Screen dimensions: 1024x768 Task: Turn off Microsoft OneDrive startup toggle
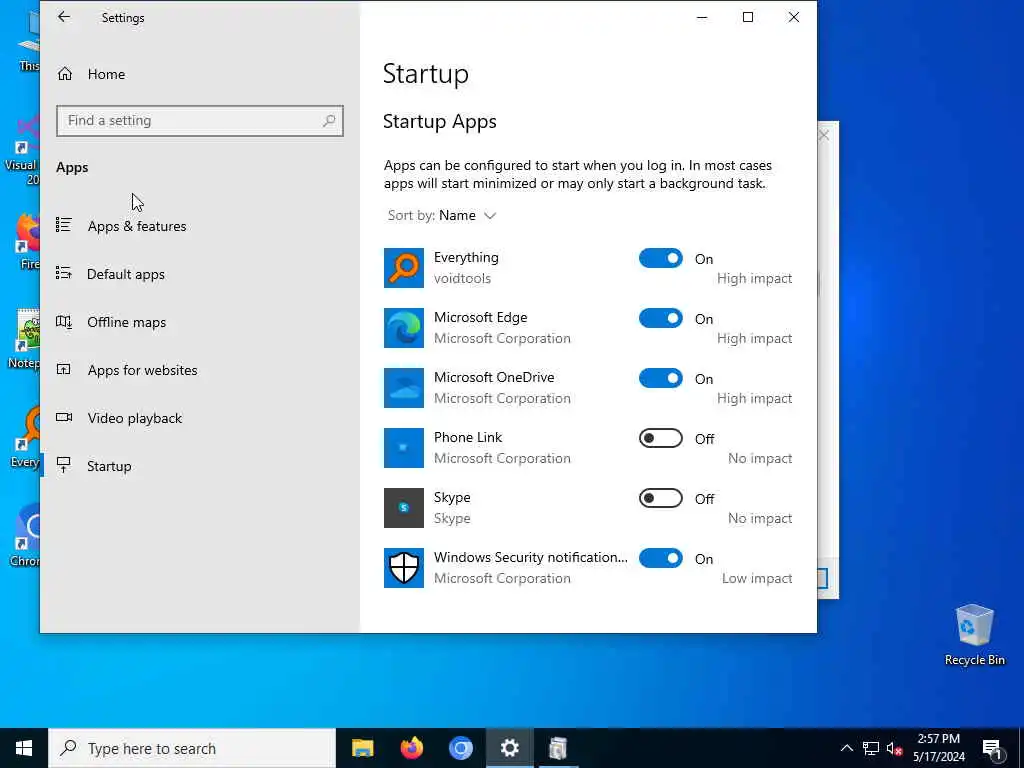[660, 379]
